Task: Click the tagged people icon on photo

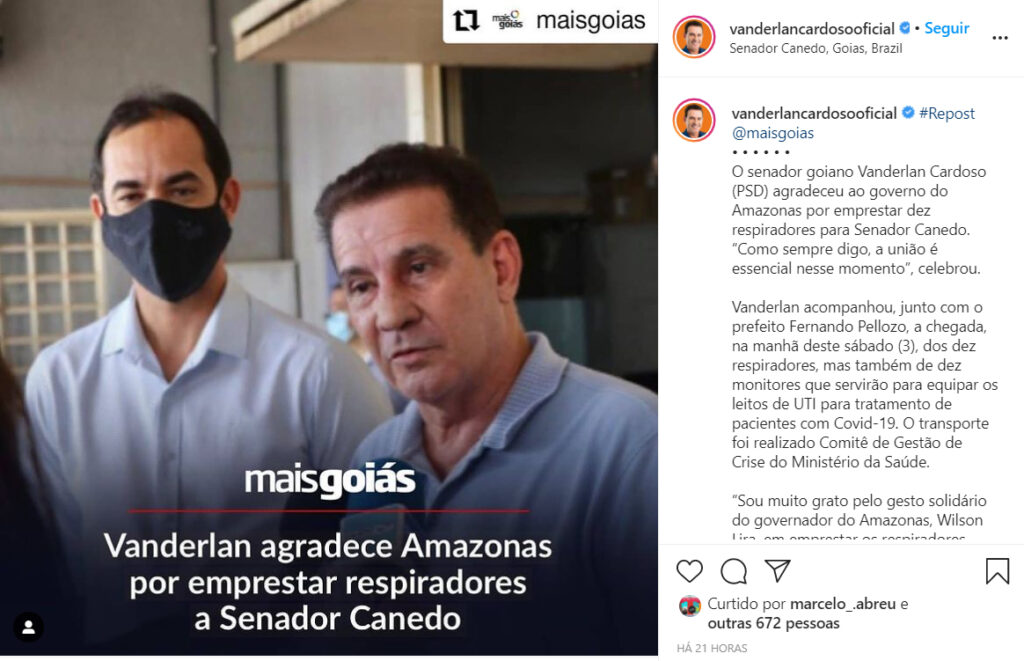Action: tap(28, 627)
